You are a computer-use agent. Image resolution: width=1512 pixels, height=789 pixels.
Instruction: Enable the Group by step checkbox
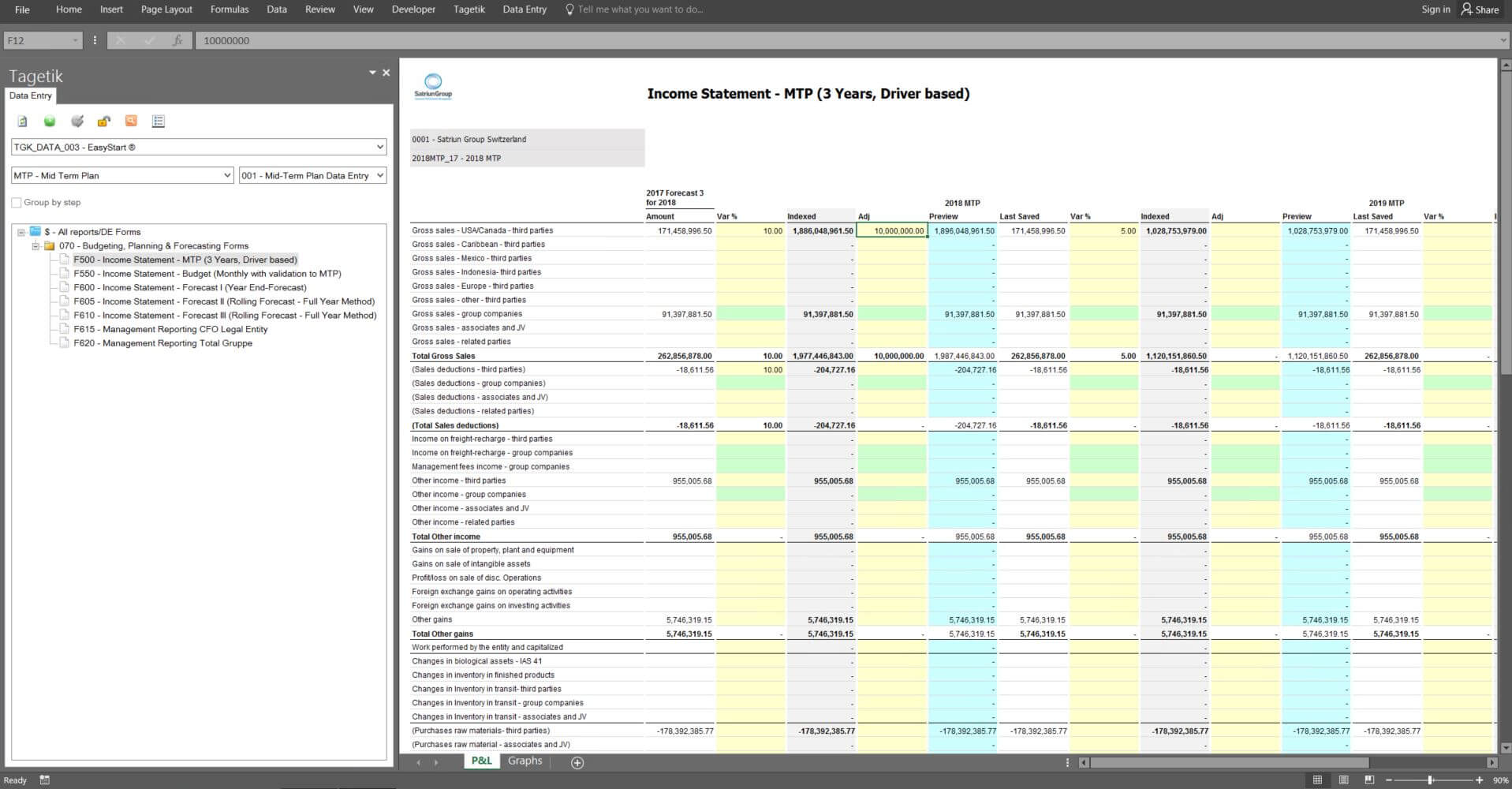17,203
